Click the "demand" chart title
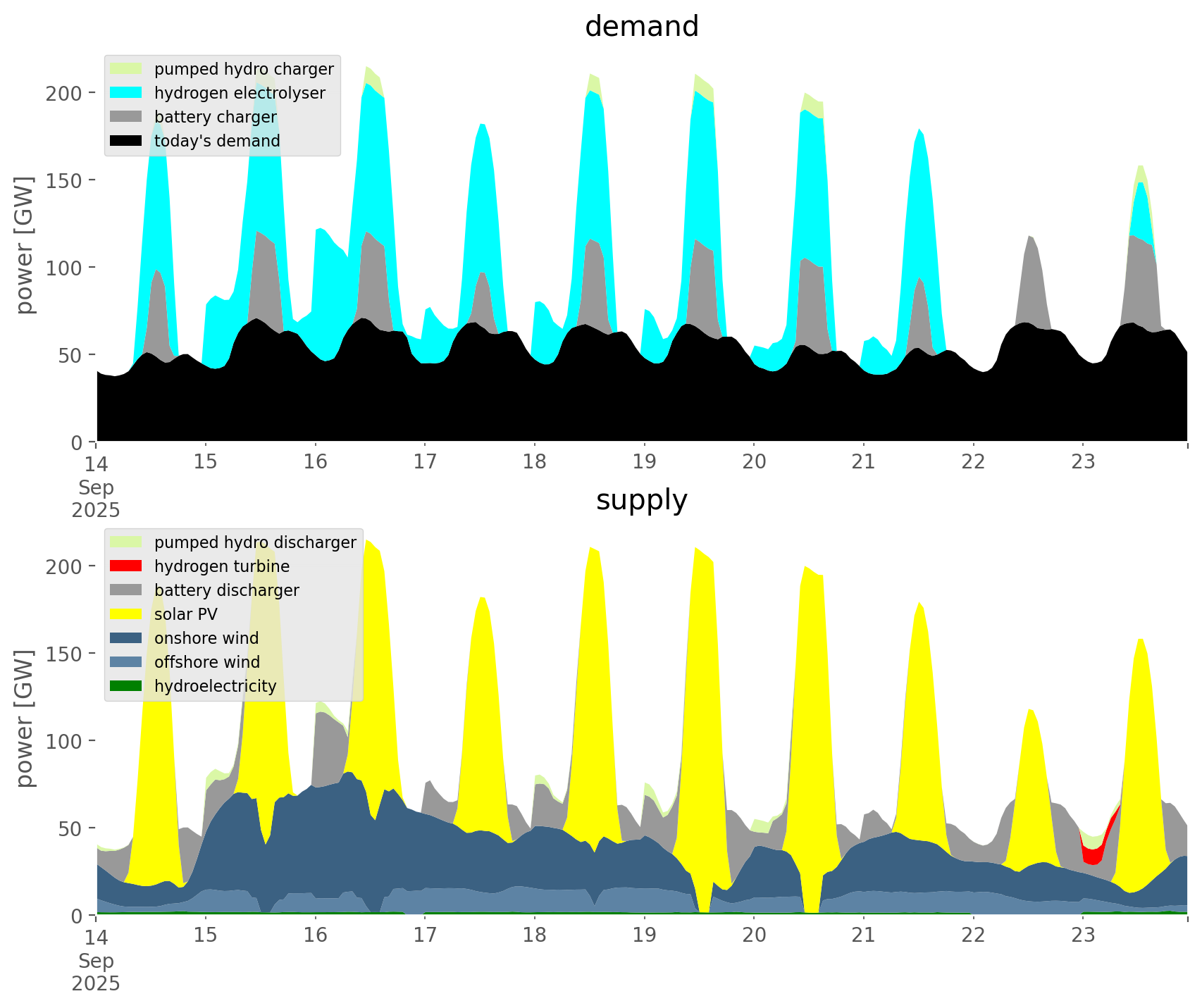 coord(641,27)
